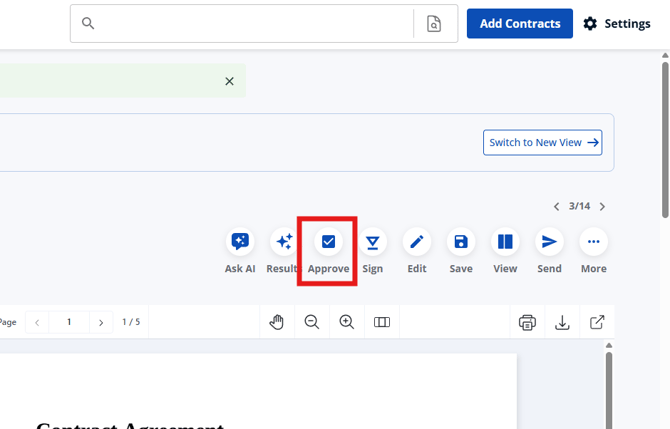Send the contract using Send icon

[549, 242]
